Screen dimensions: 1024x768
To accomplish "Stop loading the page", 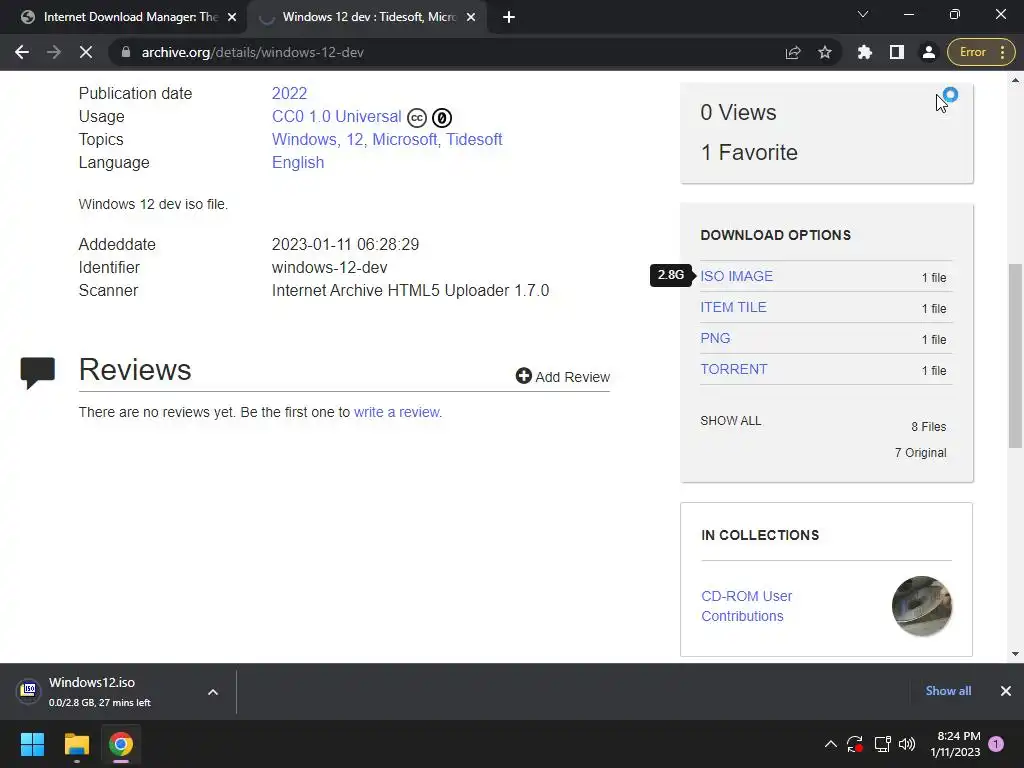I will click(86, 52).
